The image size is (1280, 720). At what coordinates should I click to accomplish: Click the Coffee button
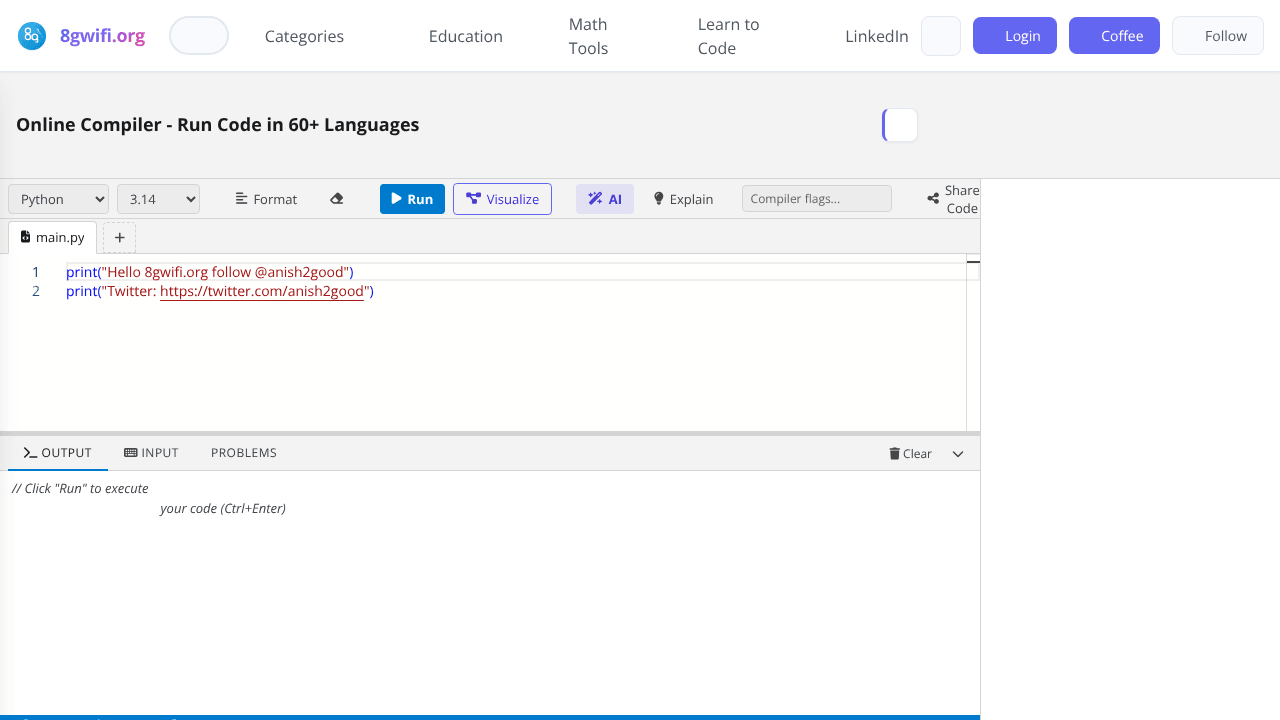(1114, 36)
